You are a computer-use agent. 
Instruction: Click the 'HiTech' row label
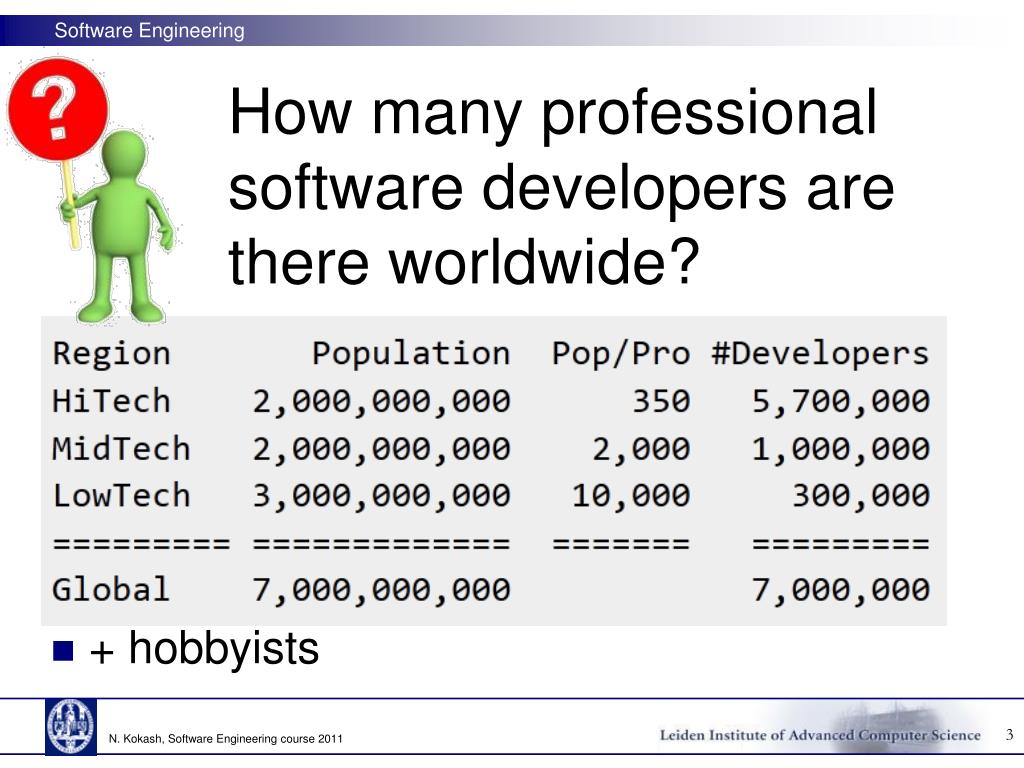[112, 401]
